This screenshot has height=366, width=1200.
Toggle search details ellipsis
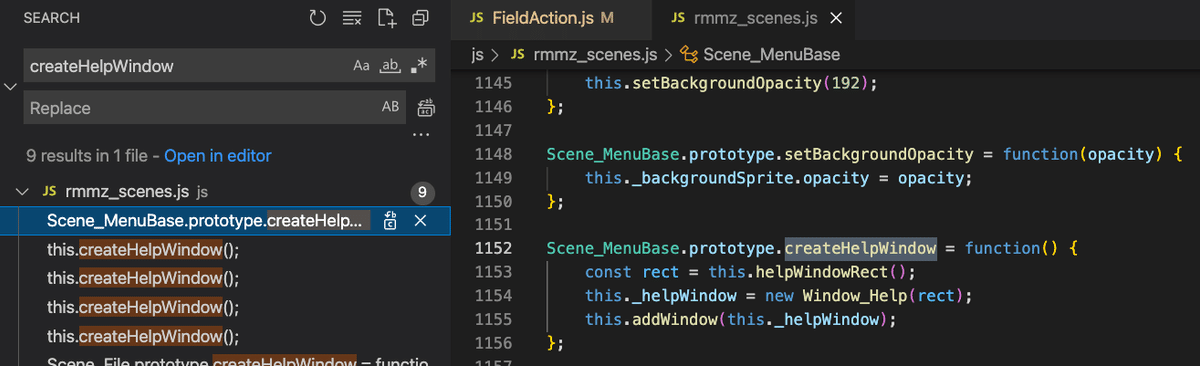(421, 134)
